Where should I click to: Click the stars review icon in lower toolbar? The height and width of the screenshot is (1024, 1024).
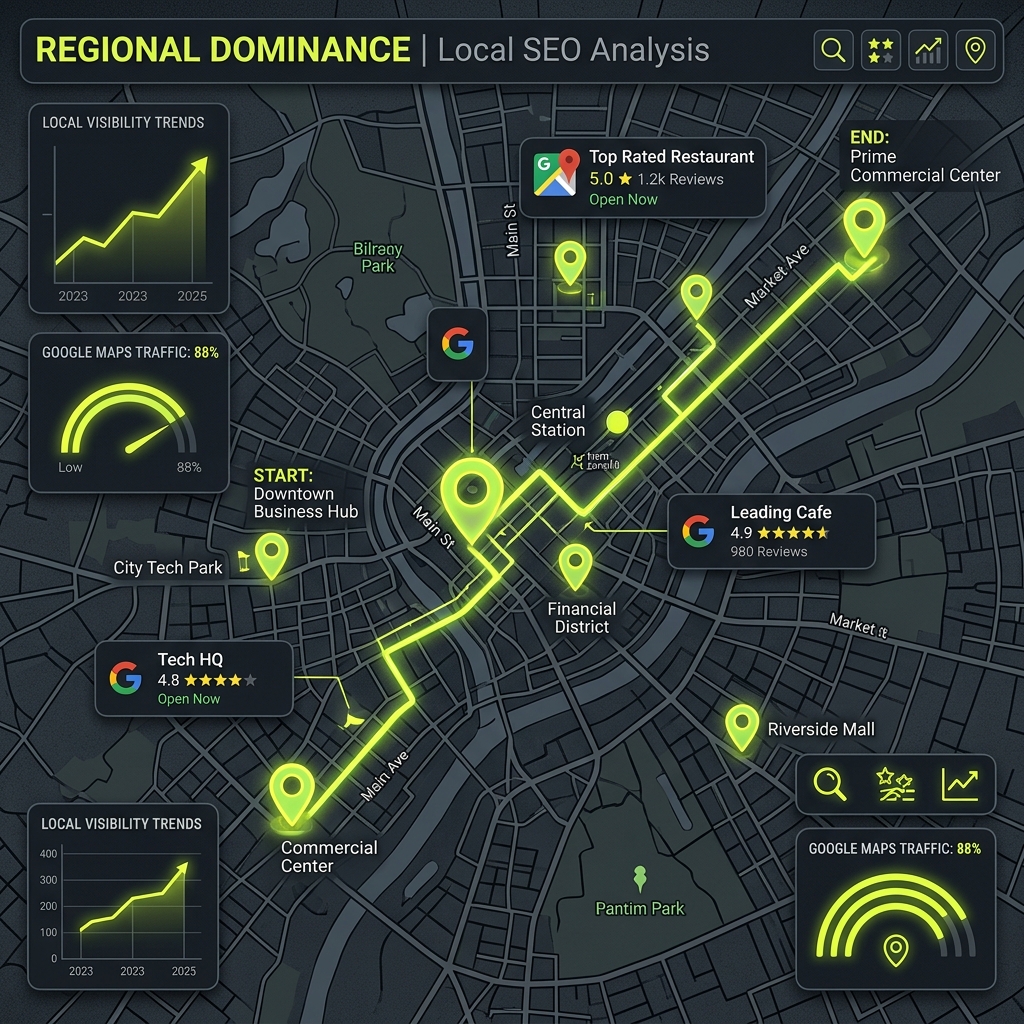point(895,784)
